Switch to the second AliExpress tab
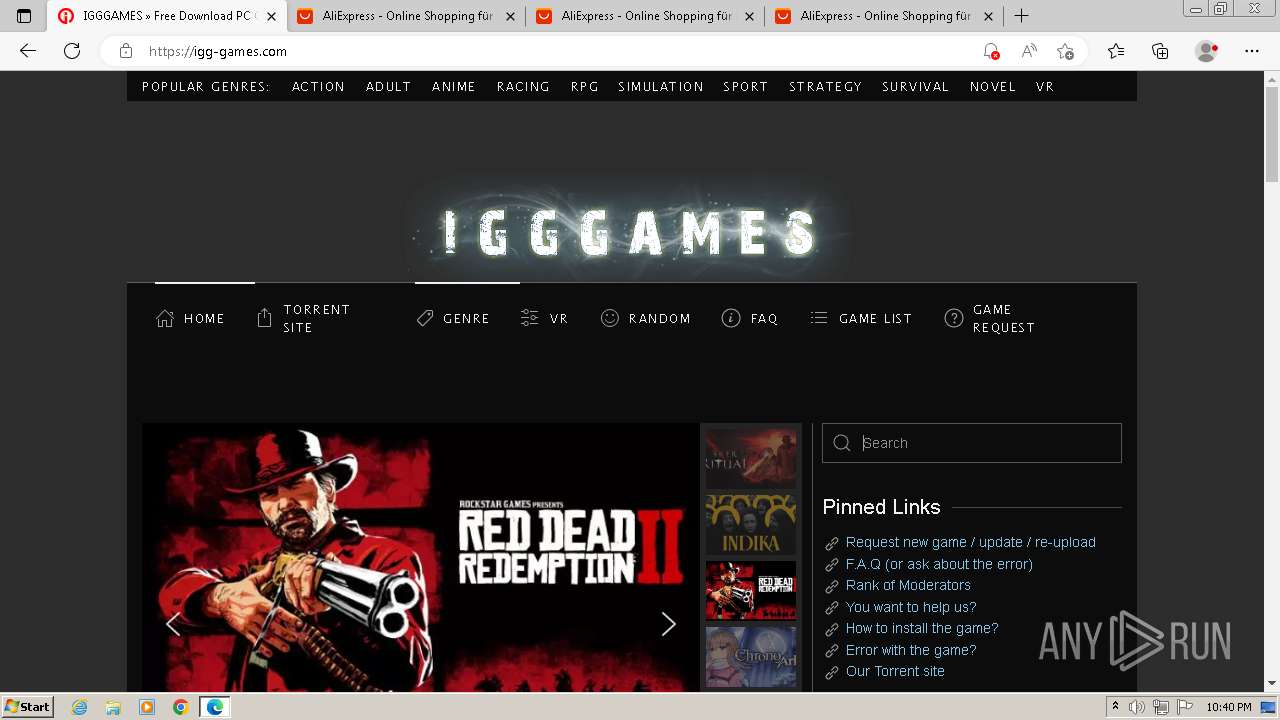 646,16
